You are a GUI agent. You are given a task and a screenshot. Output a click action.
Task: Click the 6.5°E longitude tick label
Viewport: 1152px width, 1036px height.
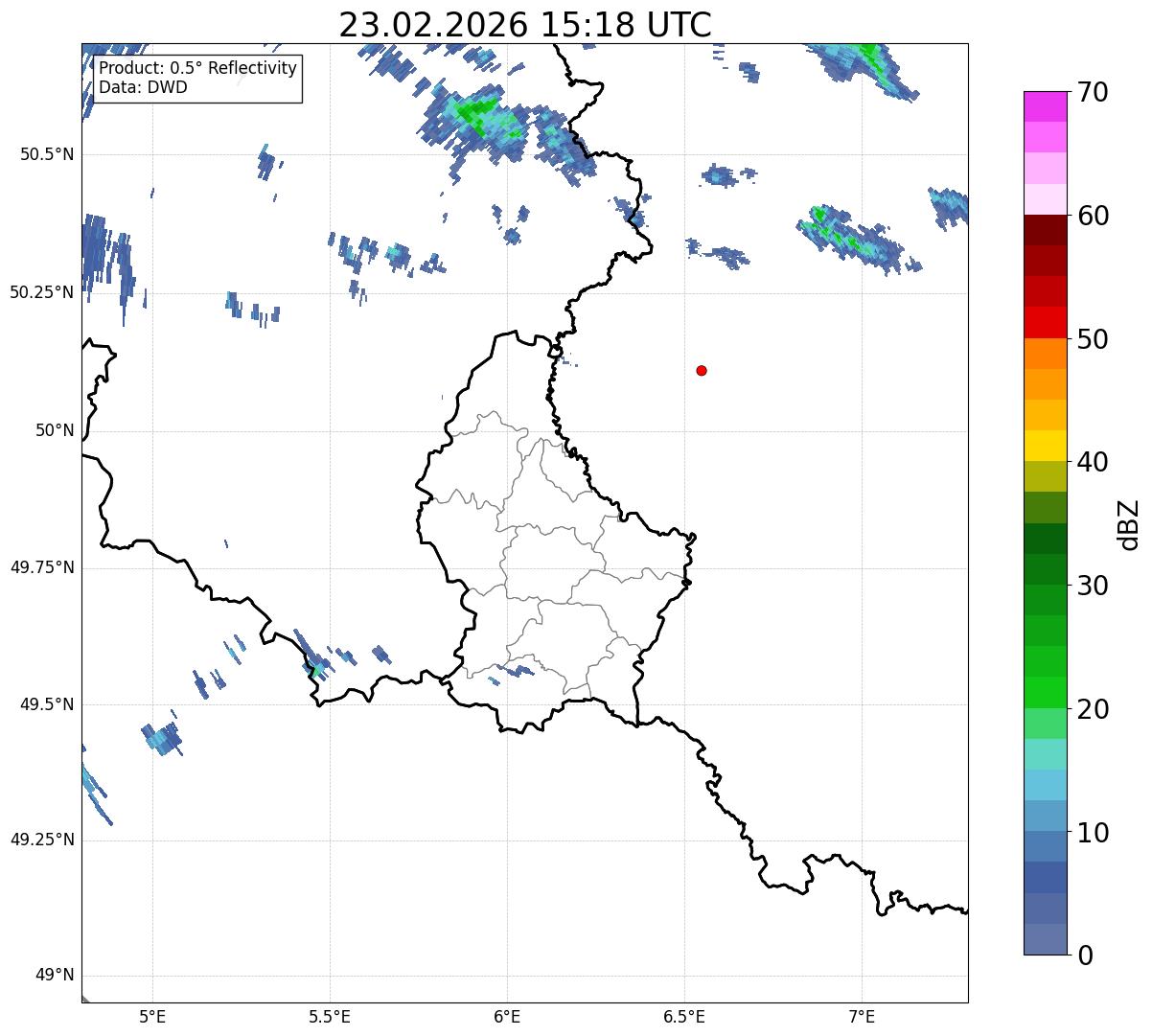(x=684, y=1016)
